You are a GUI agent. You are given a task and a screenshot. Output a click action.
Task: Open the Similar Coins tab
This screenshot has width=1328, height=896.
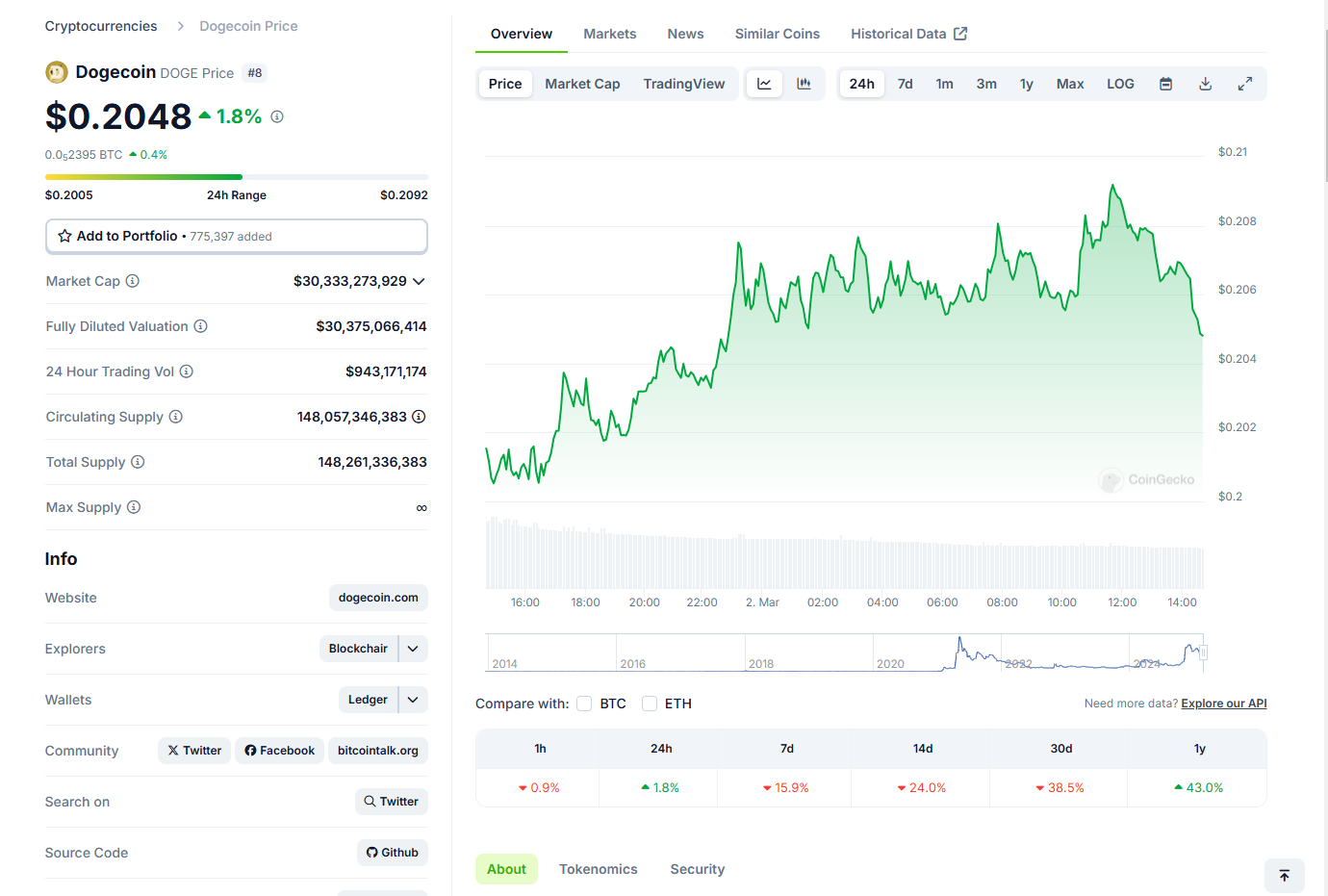coord(778,34)
